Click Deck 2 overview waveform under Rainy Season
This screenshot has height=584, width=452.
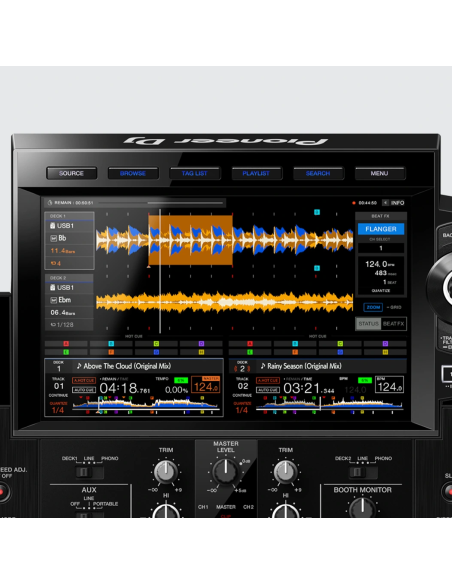coord(330,404)
